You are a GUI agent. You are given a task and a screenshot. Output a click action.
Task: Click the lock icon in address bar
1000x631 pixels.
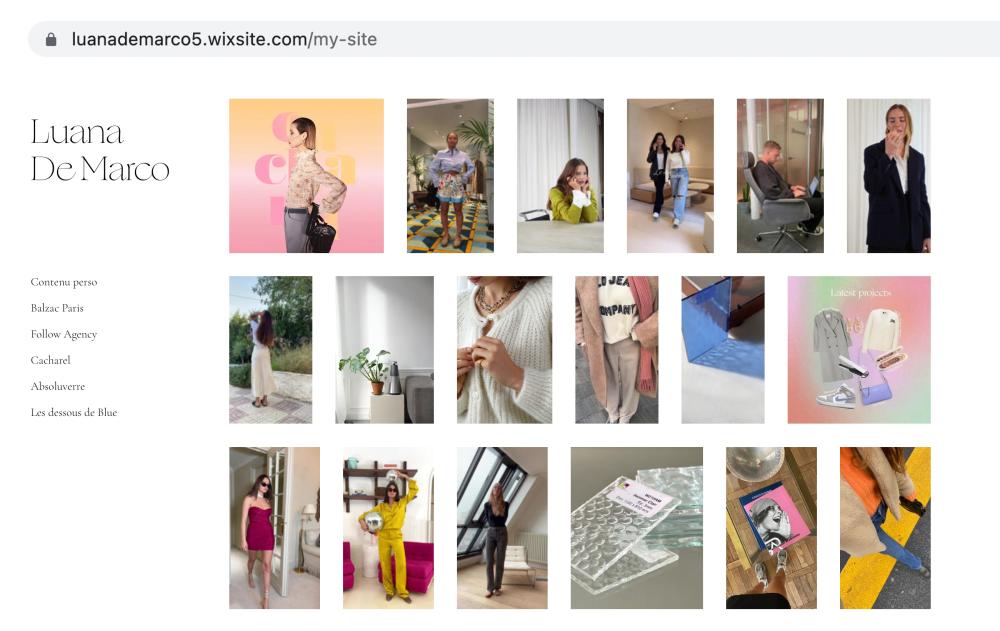pyautogui.click(x=51, y=40)
